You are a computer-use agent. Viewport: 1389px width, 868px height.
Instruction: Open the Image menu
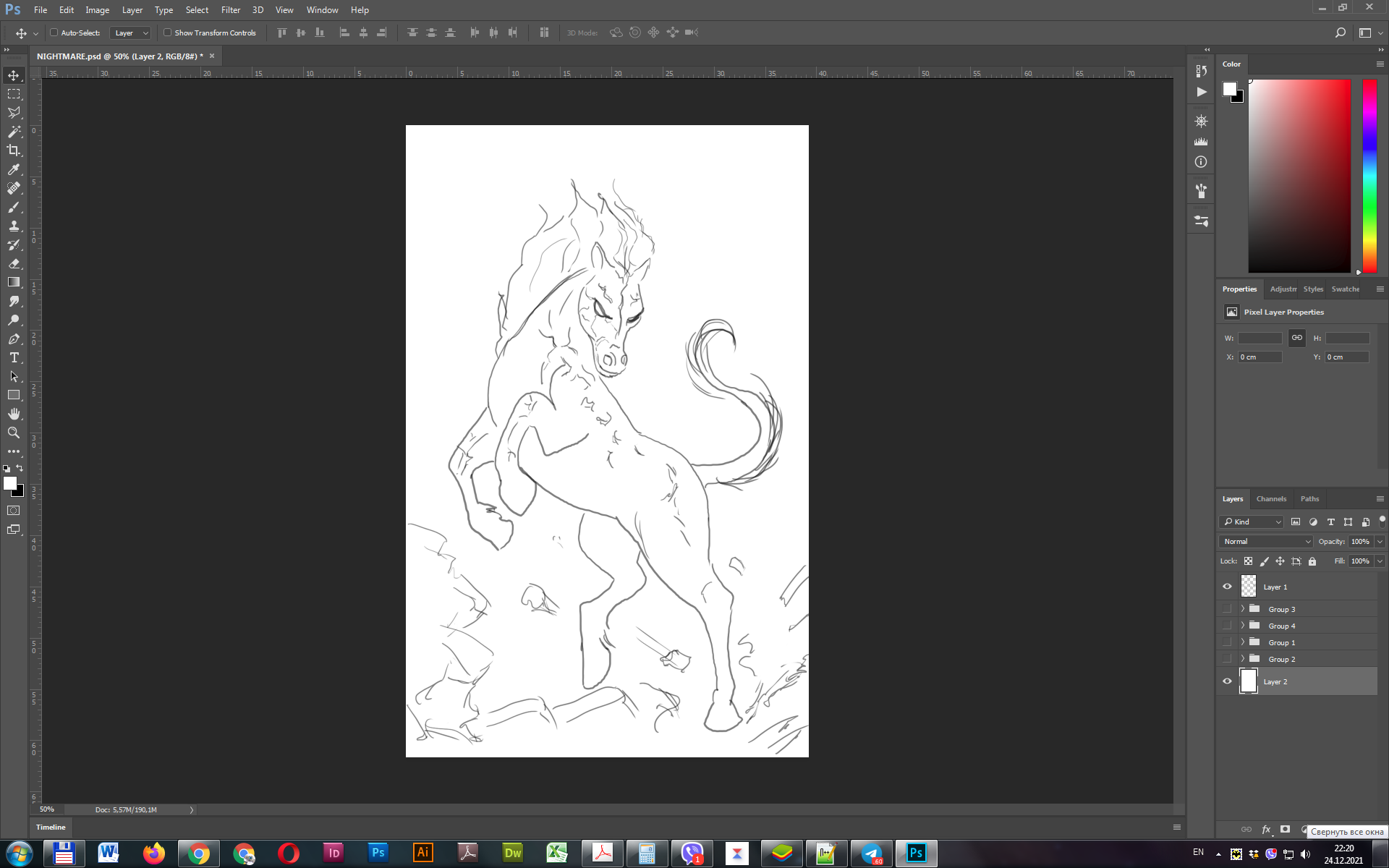pyautogui.click(x=97, y=10)
